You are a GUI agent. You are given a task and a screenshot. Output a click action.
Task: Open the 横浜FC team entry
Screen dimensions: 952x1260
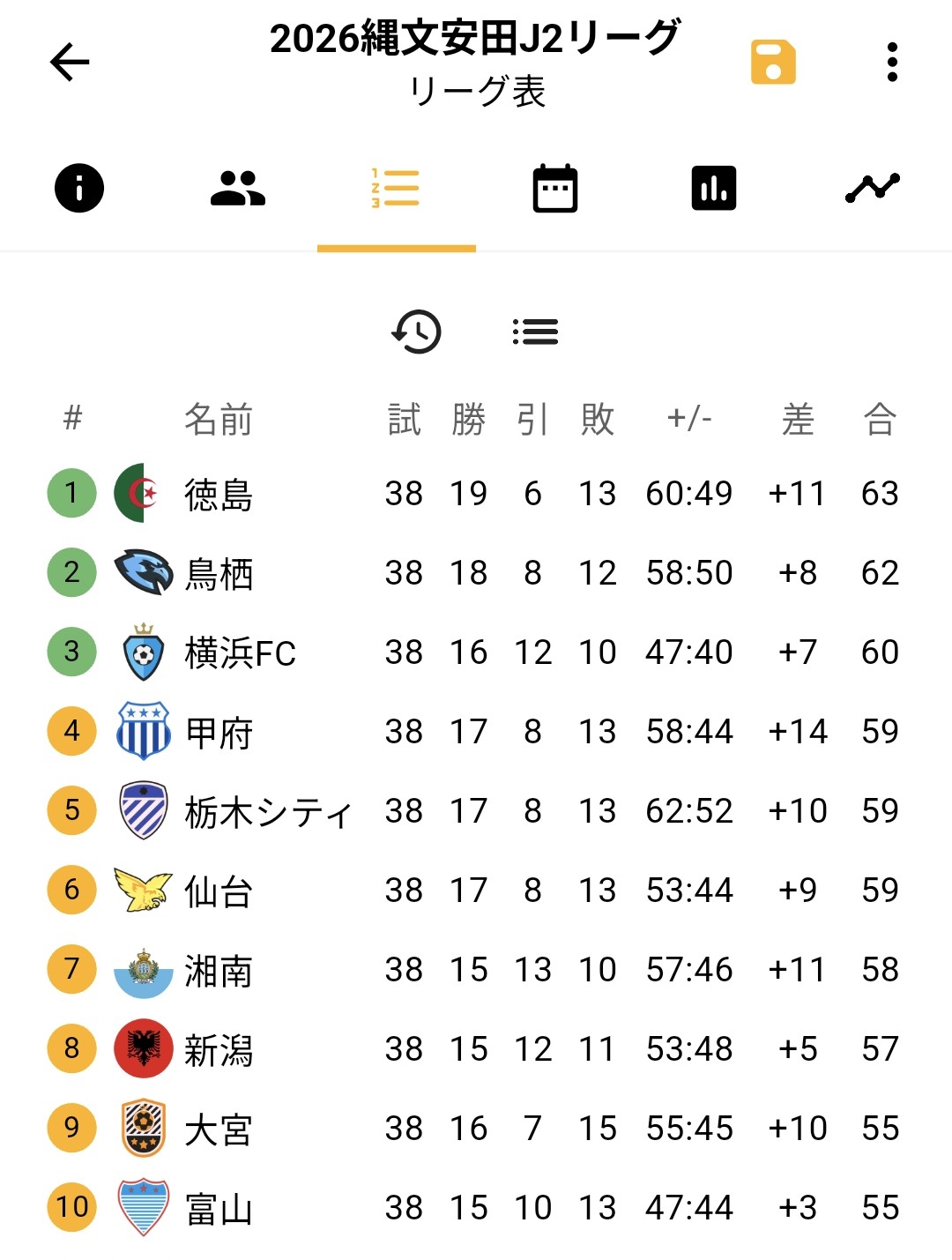click(240, 652)
